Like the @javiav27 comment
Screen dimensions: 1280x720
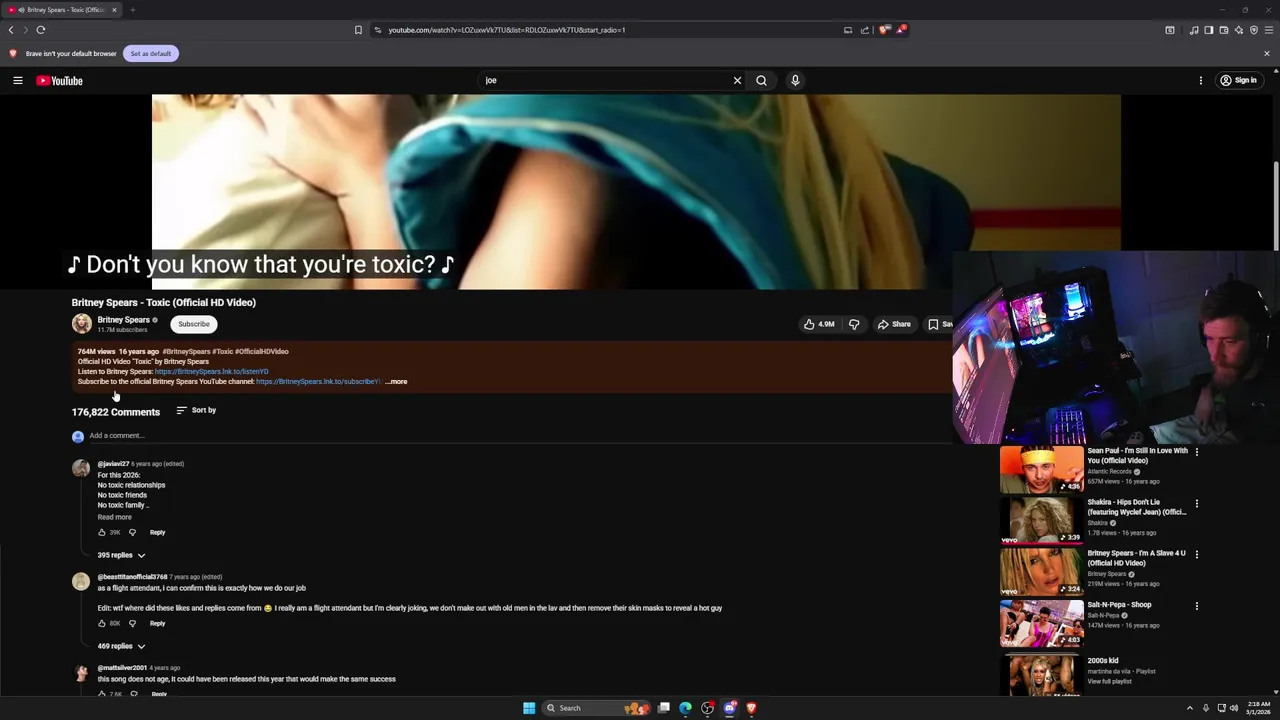[x=102, y=532]
